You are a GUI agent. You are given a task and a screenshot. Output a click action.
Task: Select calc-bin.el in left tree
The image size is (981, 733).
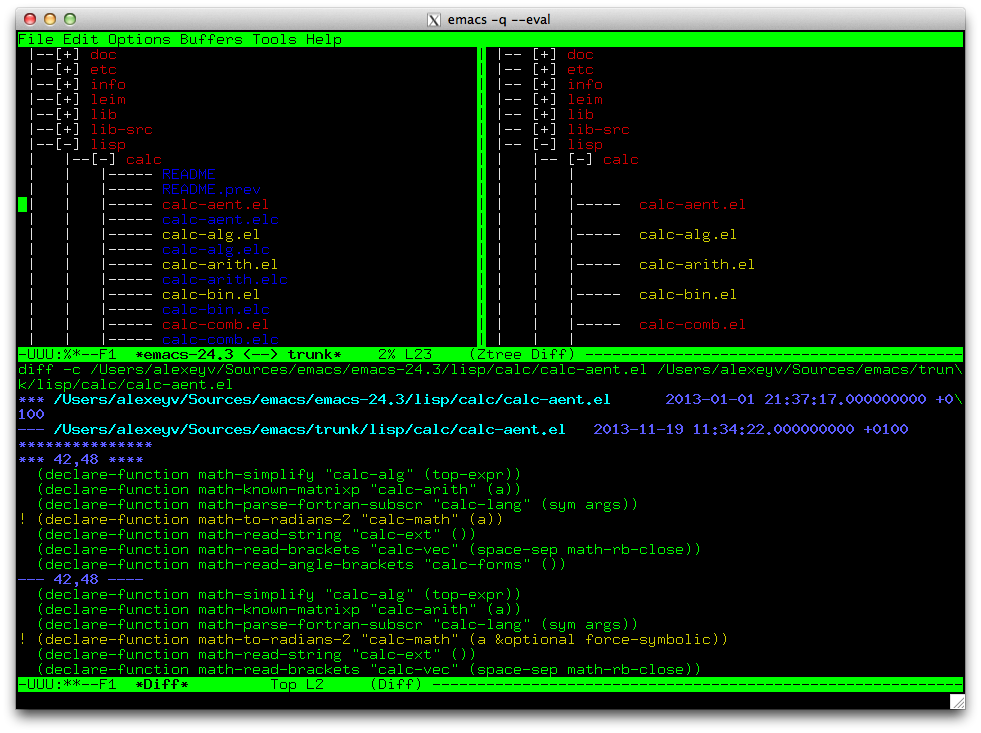point(211,295)
